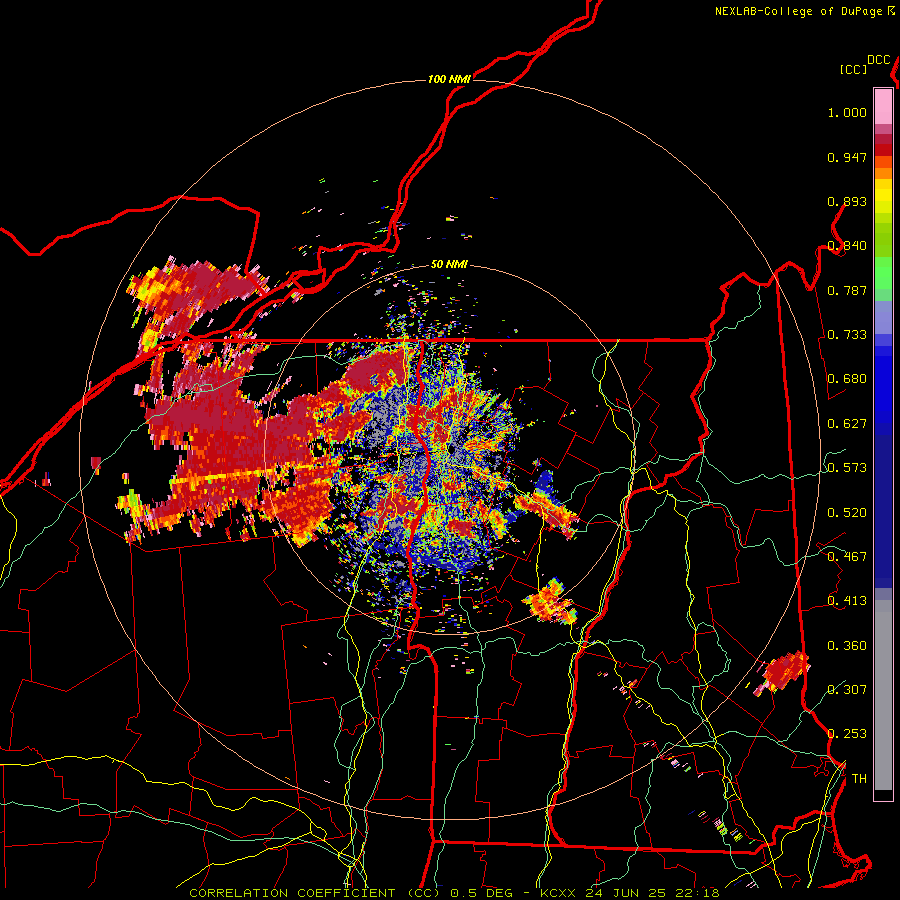Click the TH threshold label

click(859, 779)
